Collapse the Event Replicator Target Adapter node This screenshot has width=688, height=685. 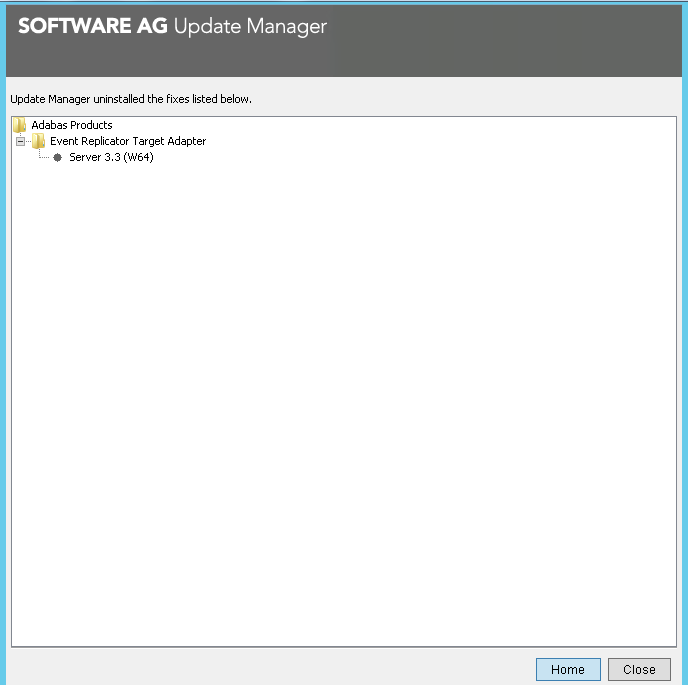[20, 141]
